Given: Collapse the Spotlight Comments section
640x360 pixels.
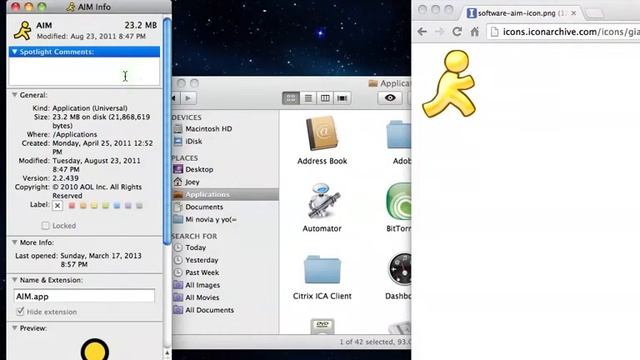Looking at the screenshot, I should click(x=15, y=52).
